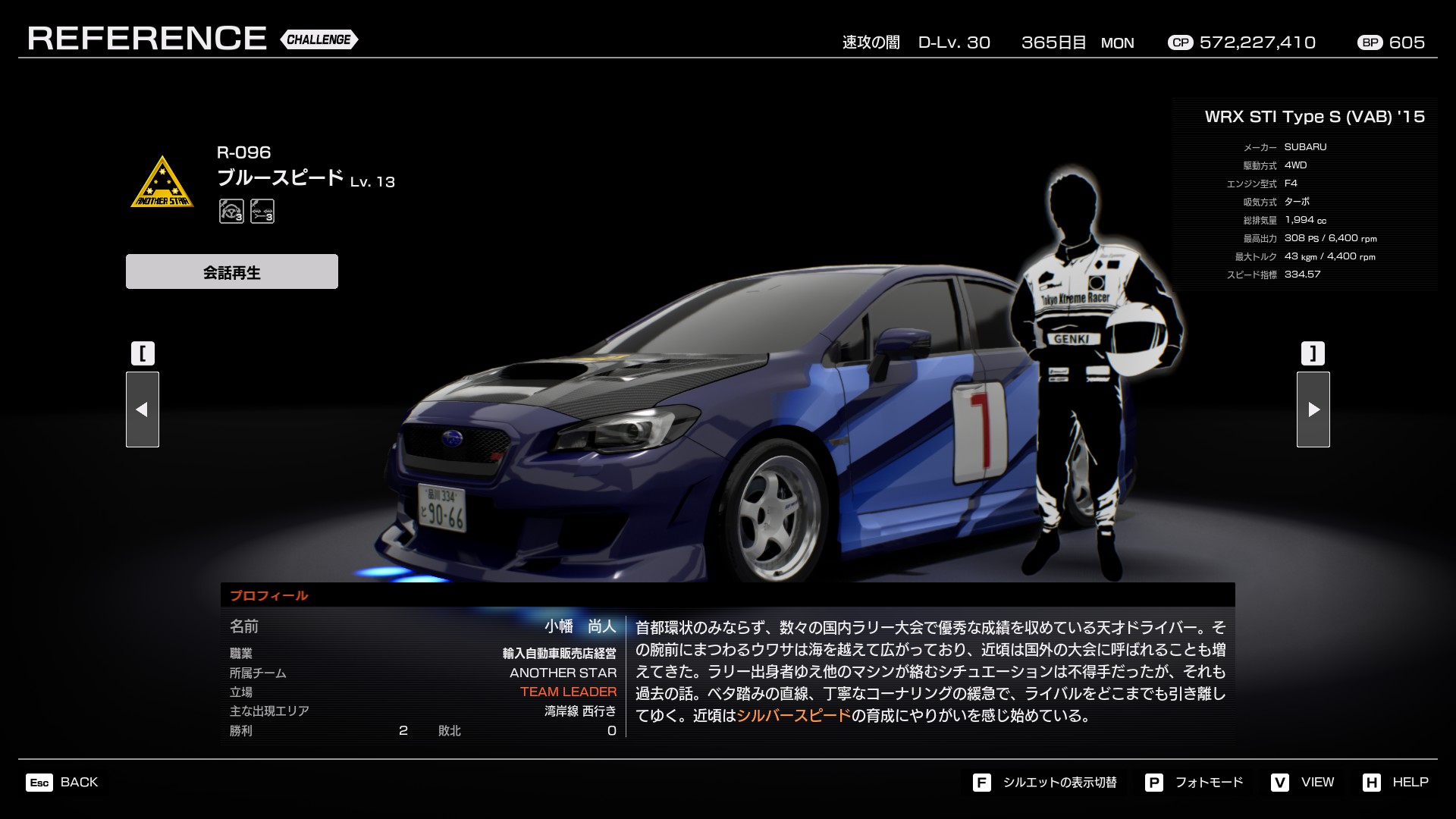
Task: Click the Esc key icon
Action: click(x=39, y=783)
